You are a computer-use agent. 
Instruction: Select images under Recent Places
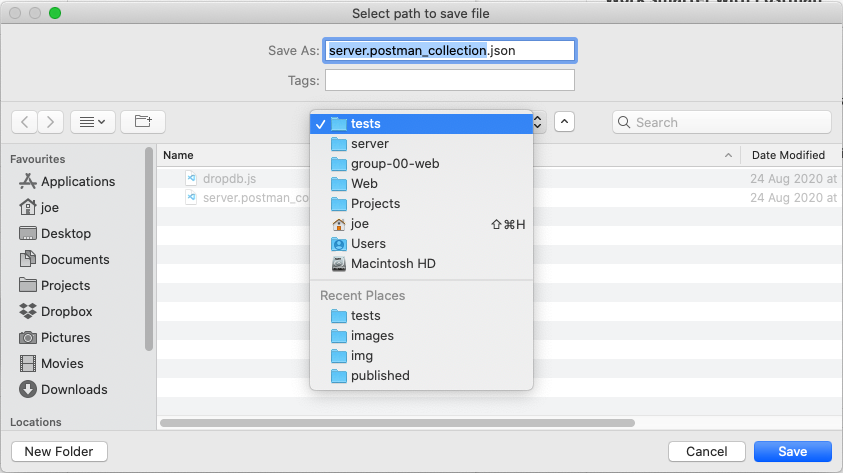coord(421,335)
